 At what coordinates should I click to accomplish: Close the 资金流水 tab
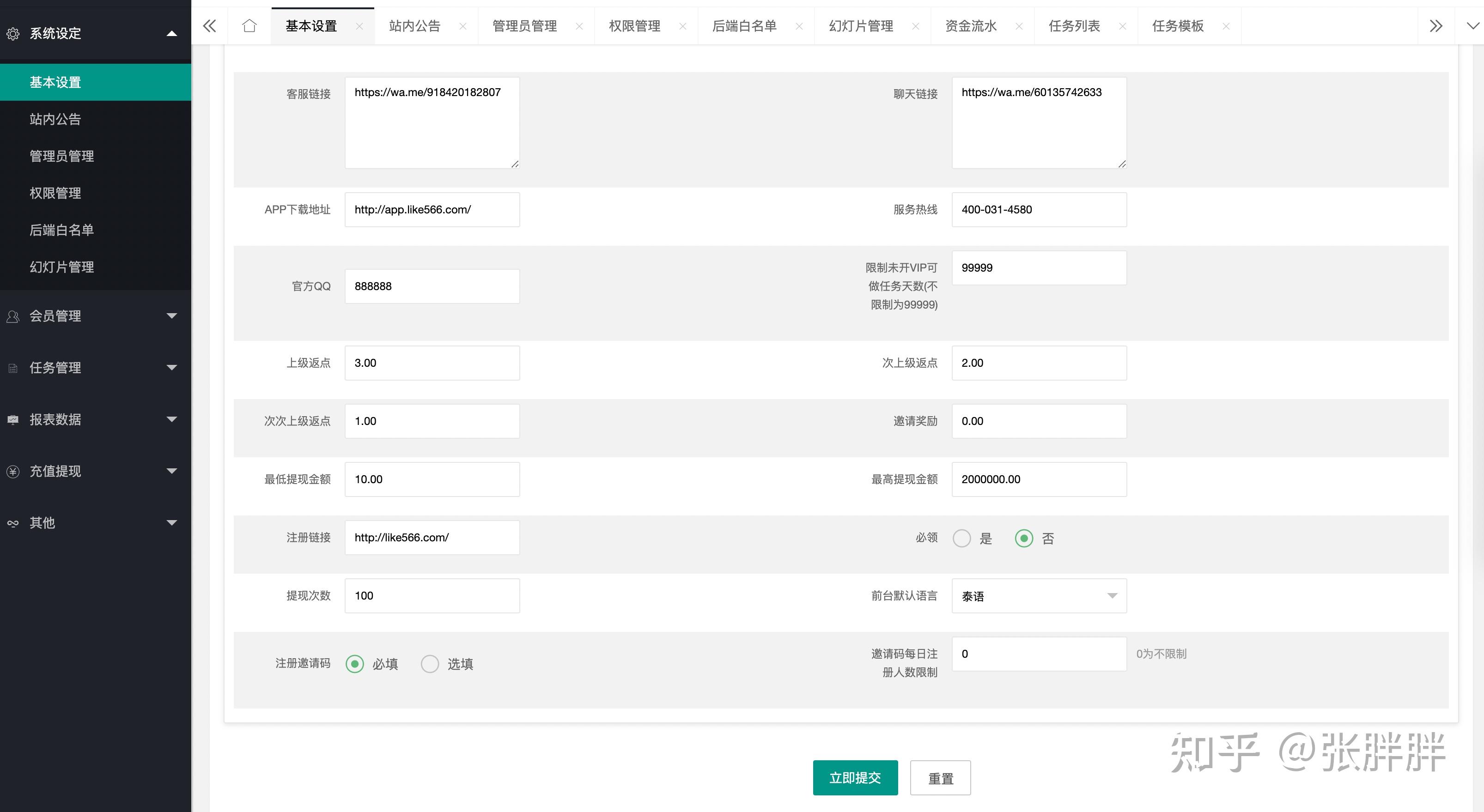1019,26
